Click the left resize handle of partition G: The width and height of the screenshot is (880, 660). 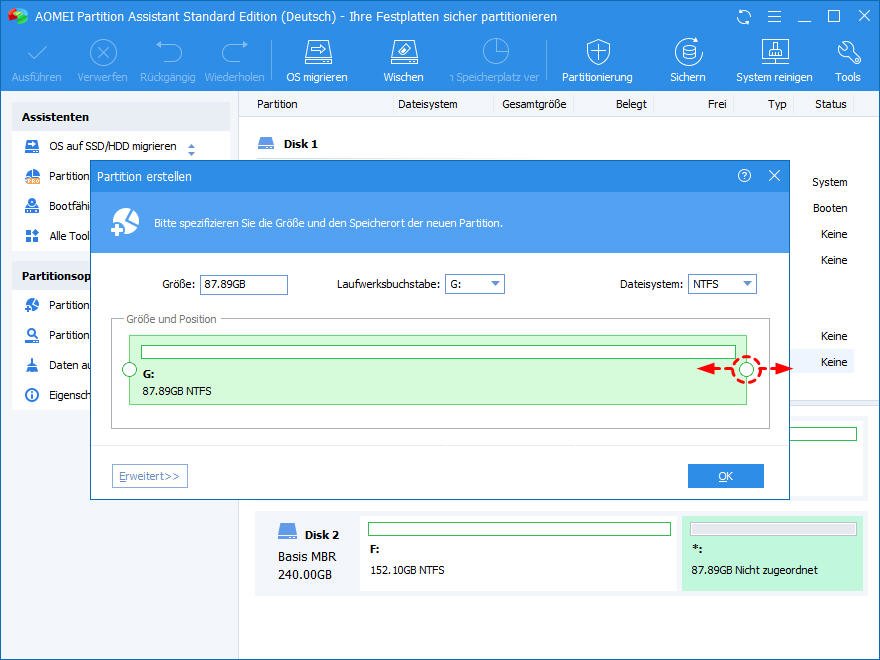129,369
